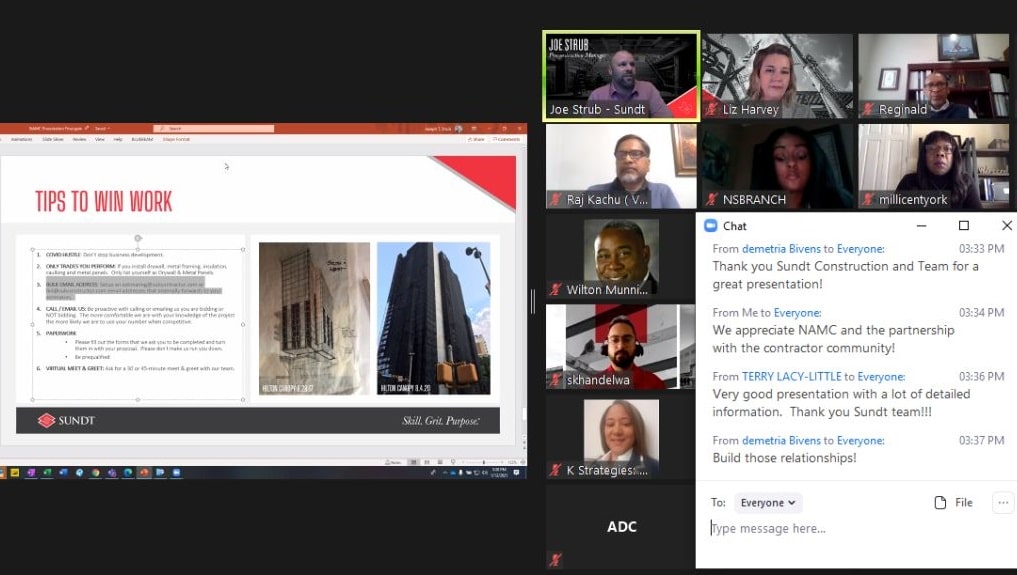
Task: Open the PowerPoint taskbar icon
Action: tap(144, 473)
